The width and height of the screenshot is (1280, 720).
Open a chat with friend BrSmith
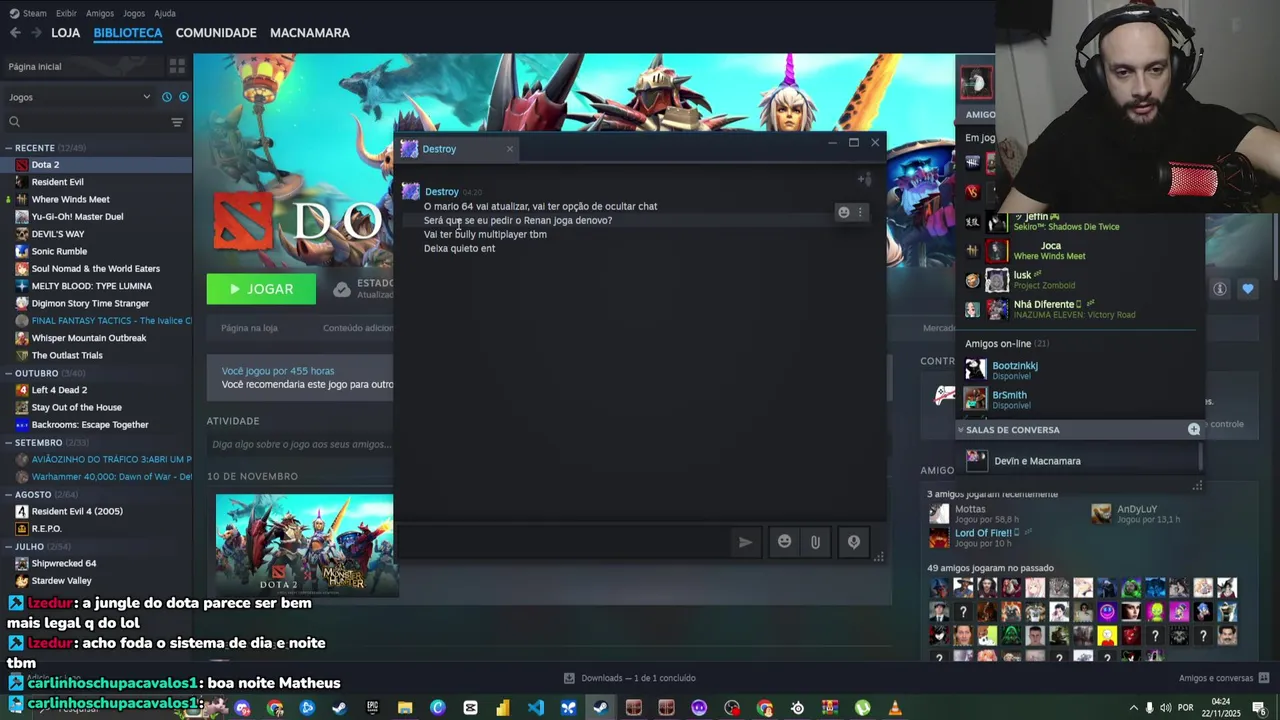click(1080, 400)
